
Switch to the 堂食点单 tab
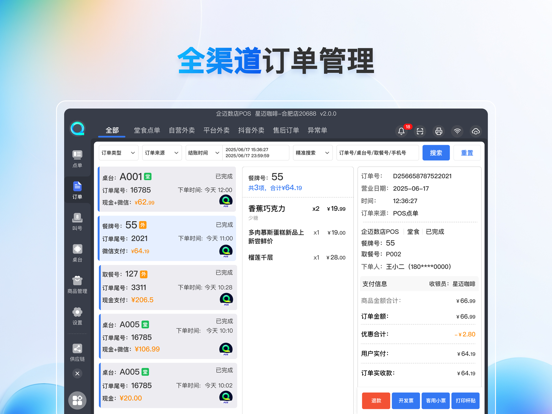point(147,130)
